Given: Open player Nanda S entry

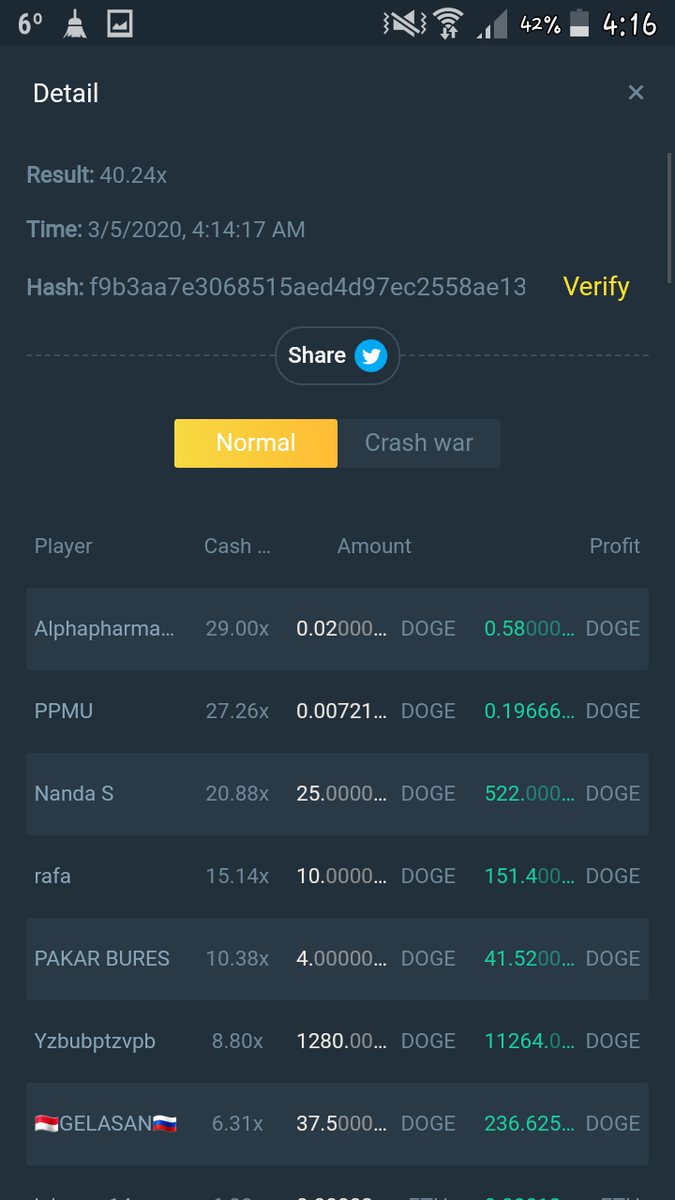Looking at the screenshot, I should pos(74,794).
